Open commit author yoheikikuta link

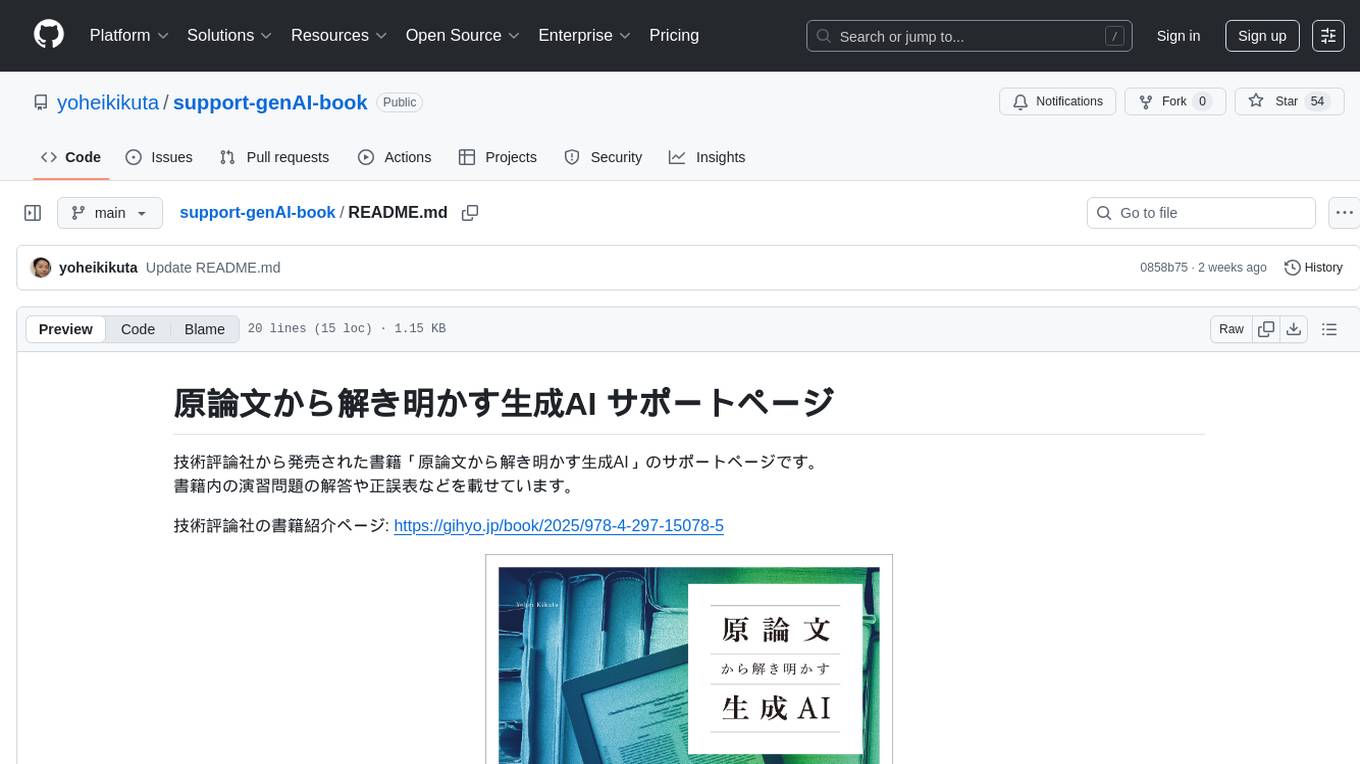pyautogui.click(x=98, y=267)
